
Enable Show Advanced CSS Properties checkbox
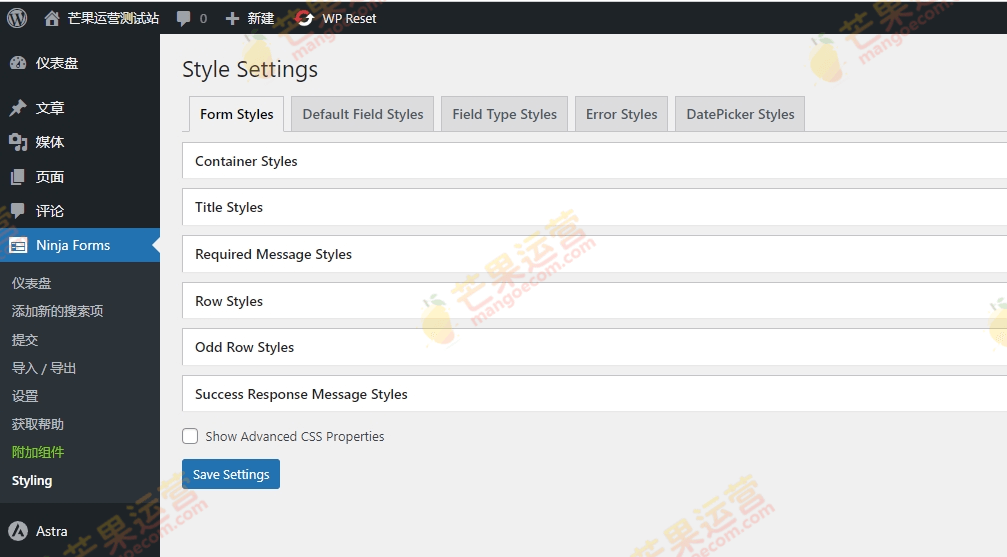[x=190, y=436]
